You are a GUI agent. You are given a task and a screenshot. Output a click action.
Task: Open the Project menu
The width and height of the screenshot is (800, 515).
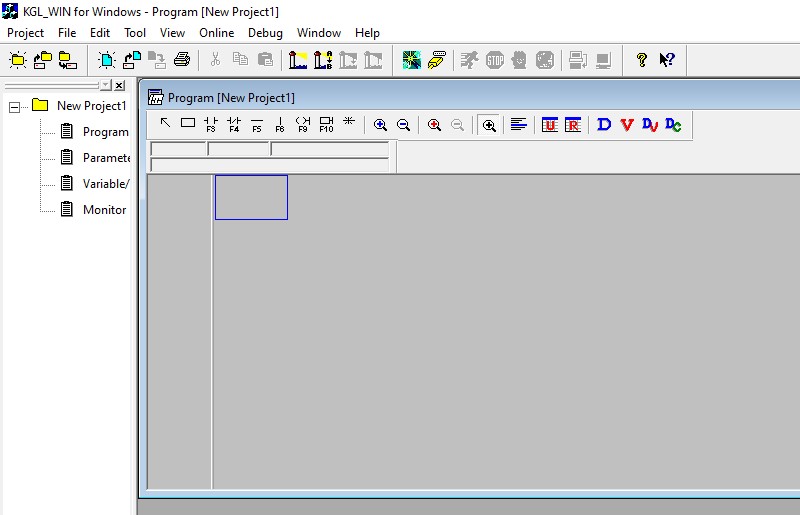point(26,33)
